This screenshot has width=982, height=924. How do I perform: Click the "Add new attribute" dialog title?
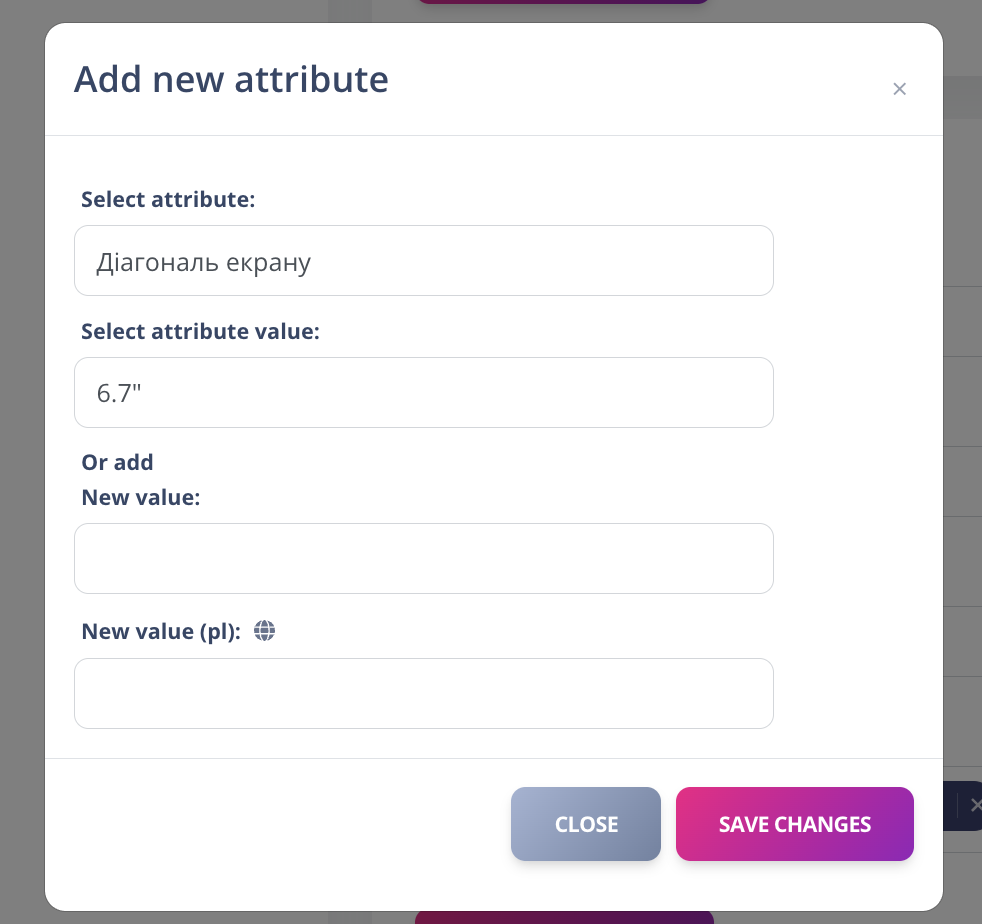coord(231,79)
